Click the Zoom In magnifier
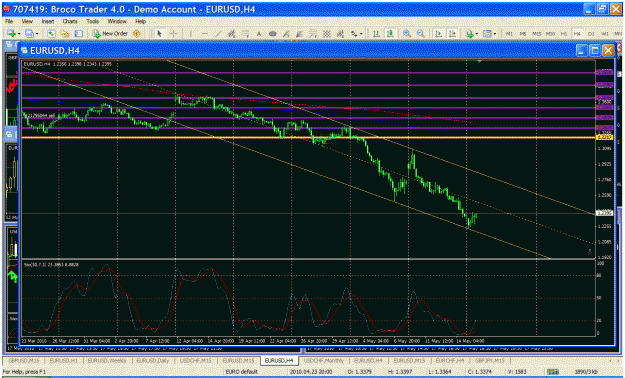Screen dimensions: 625x378 point(407,34)
